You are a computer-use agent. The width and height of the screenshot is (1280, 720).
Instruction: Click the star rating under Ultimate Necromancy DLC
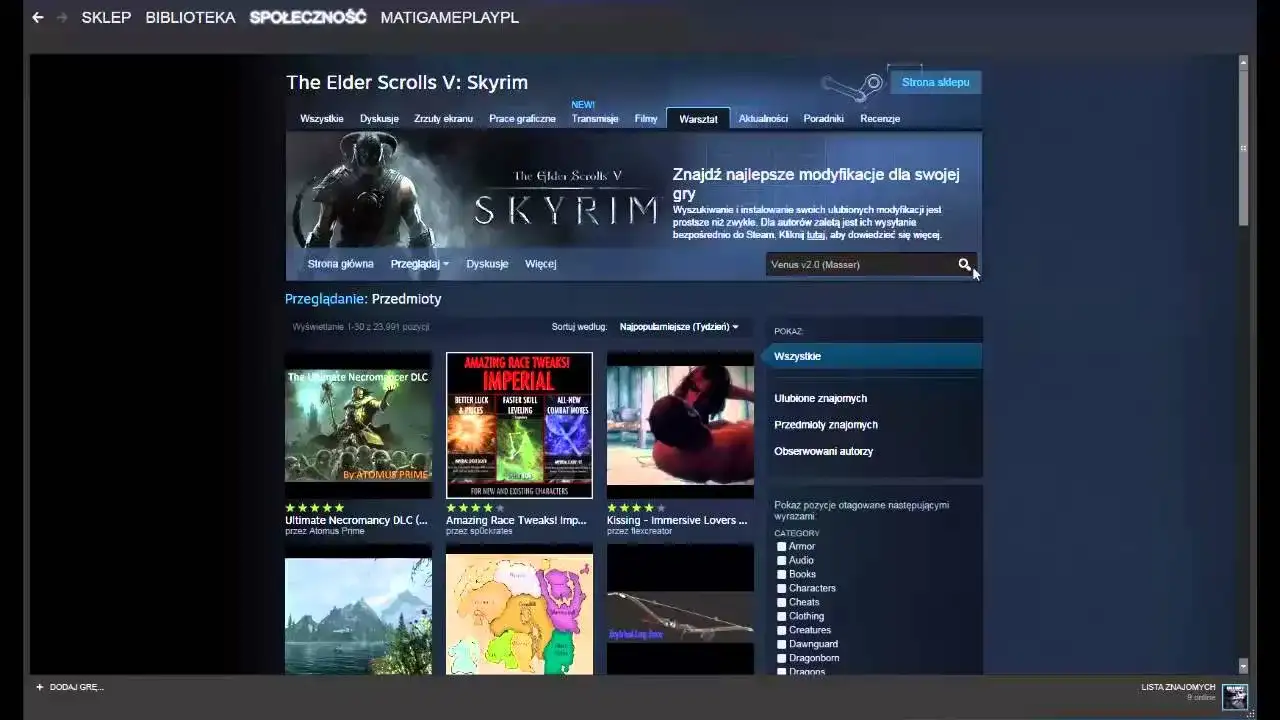[314, 506]
